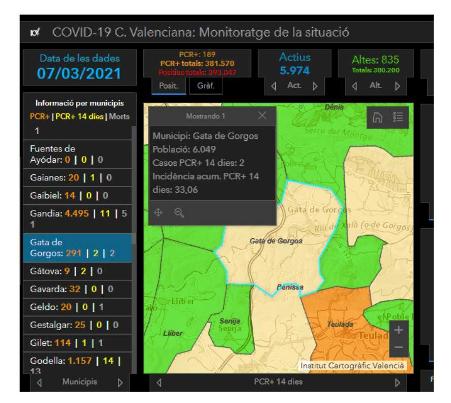Select highlighted Gata de Gorgos row
451x403 pixels.
coord(78,248)
